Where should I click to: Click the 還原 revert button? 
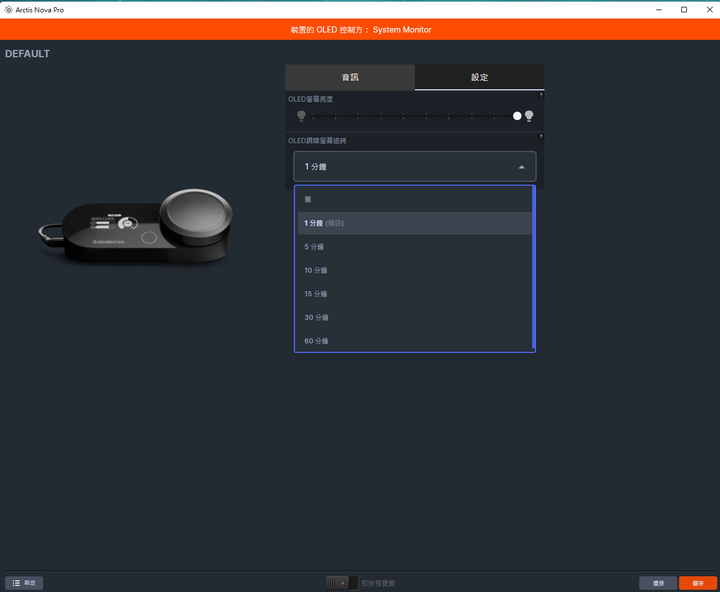(658, 583)
